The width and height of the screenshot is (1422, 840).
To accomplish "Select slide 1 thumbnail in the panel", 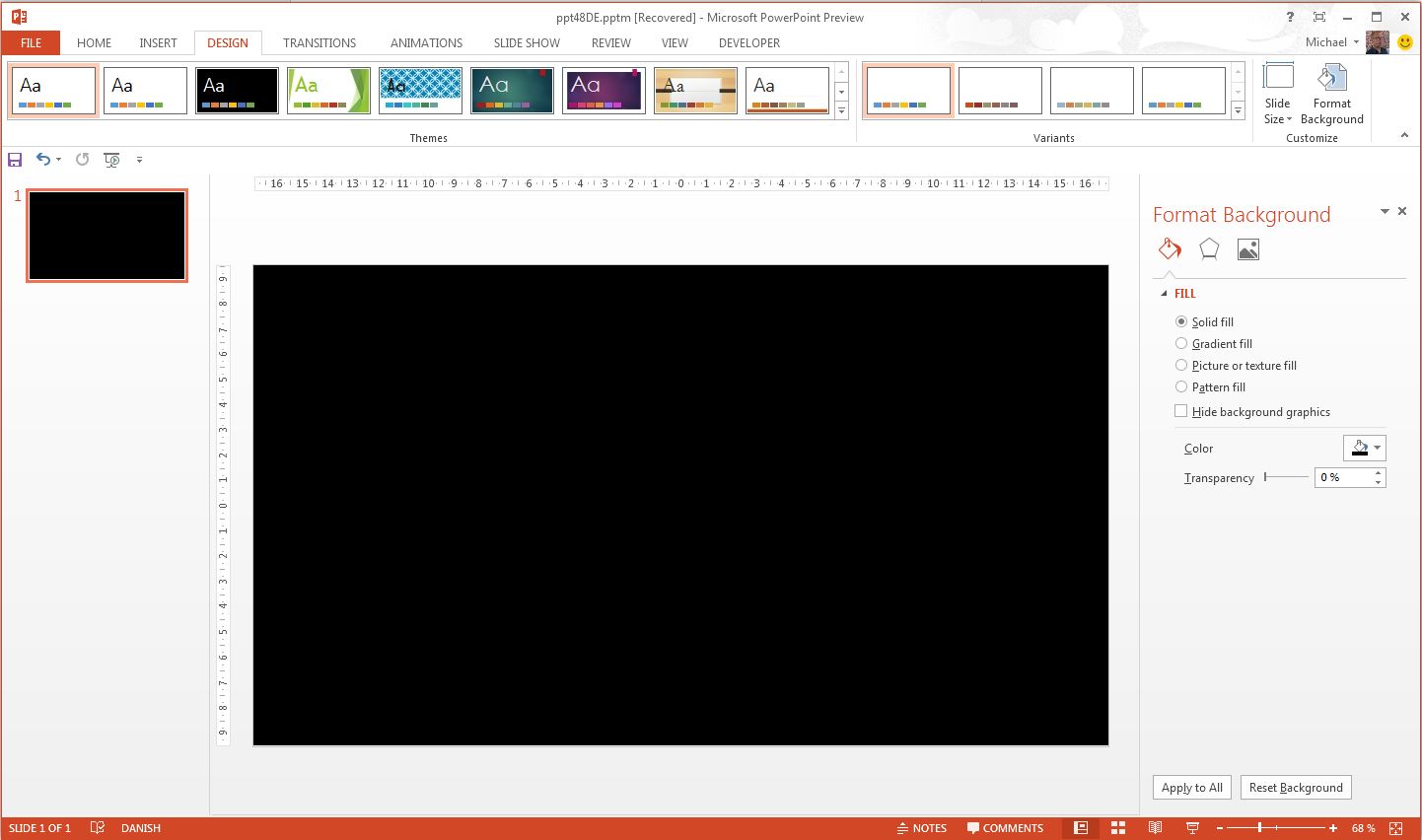I will click(107, 235).
